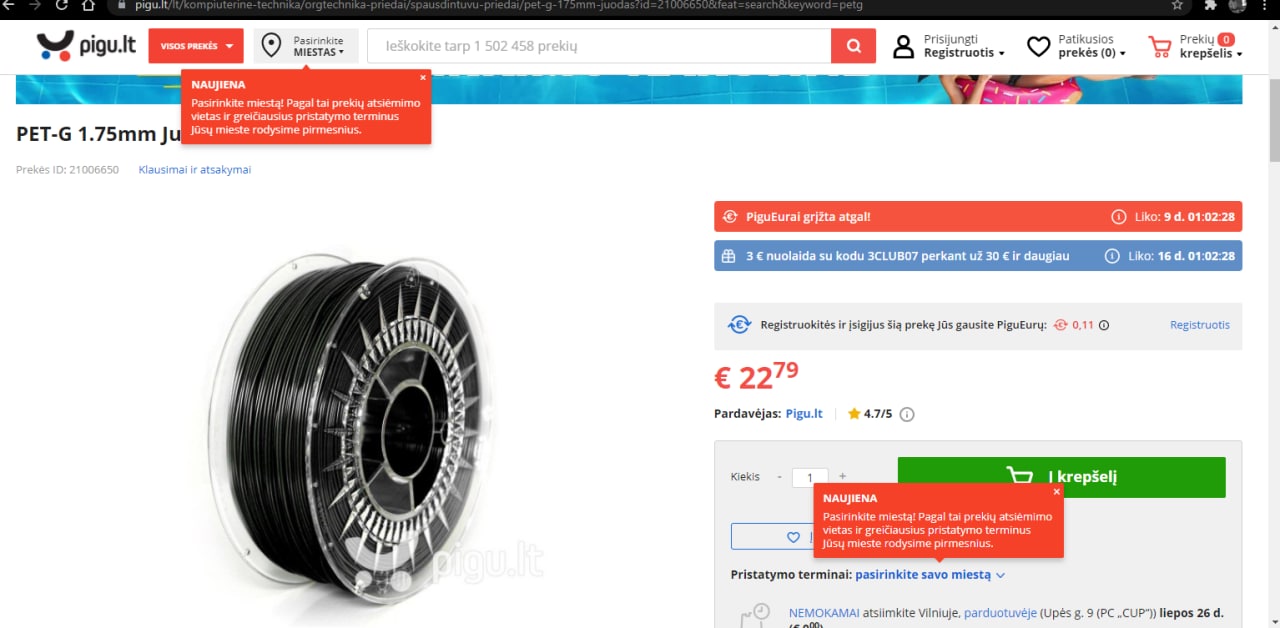Open the Registruotis account dropdown
This screenshot has width=1280, height=628.
(x=964, y=52)
